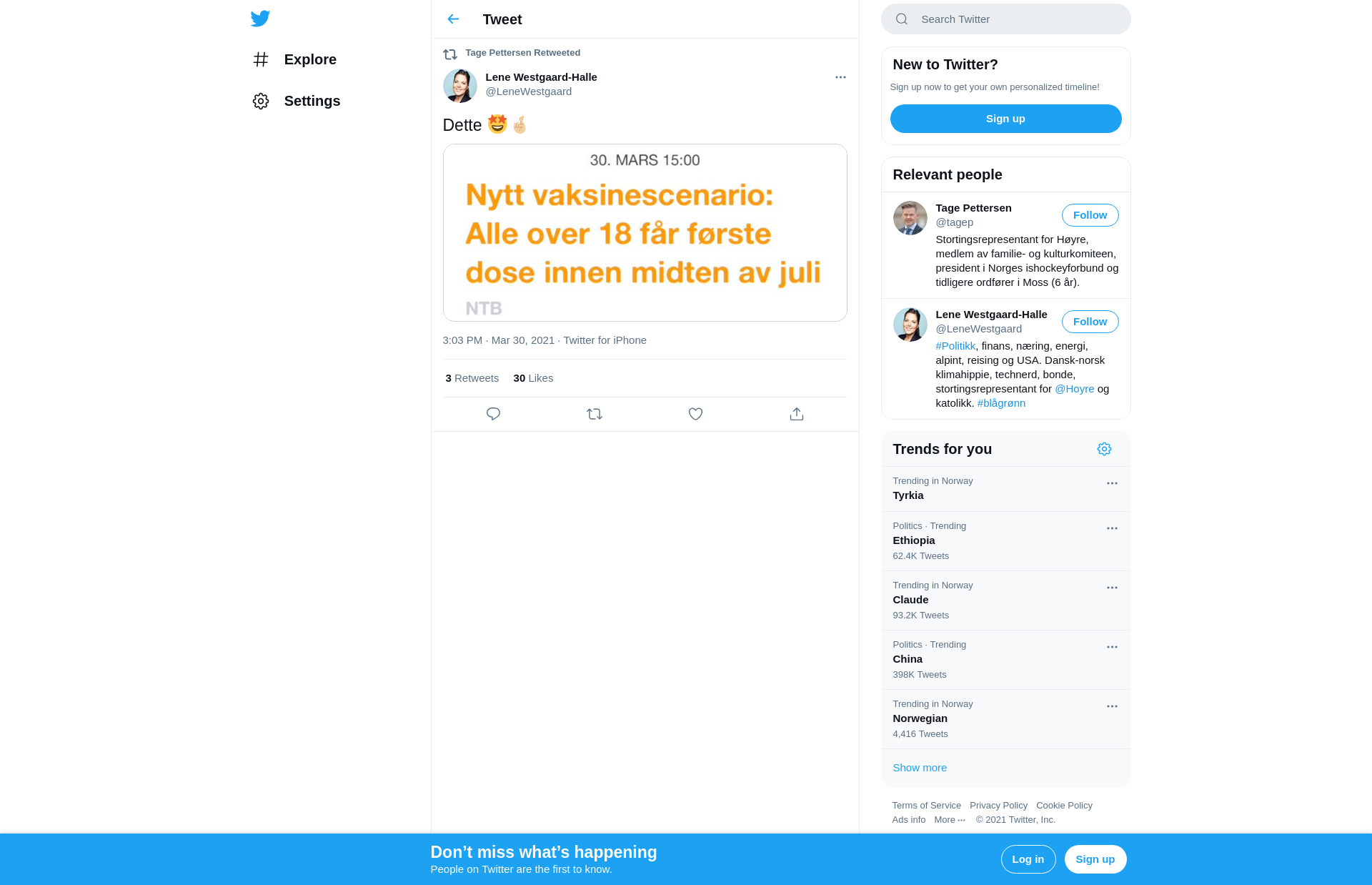Reply to the tweet via speech bubble icon
This screenshot has height=885, width=1372.
tap(493, 414)
